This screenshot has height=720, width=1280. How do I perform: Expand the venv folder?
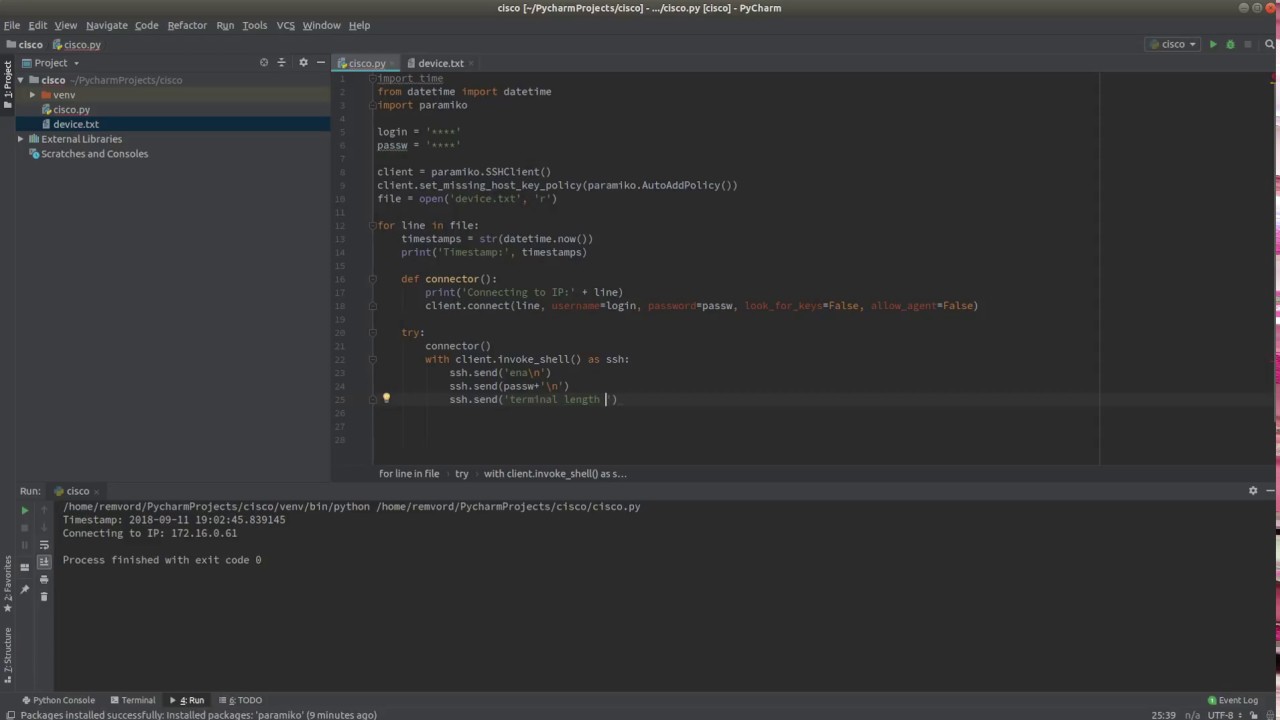pos(33,95)
